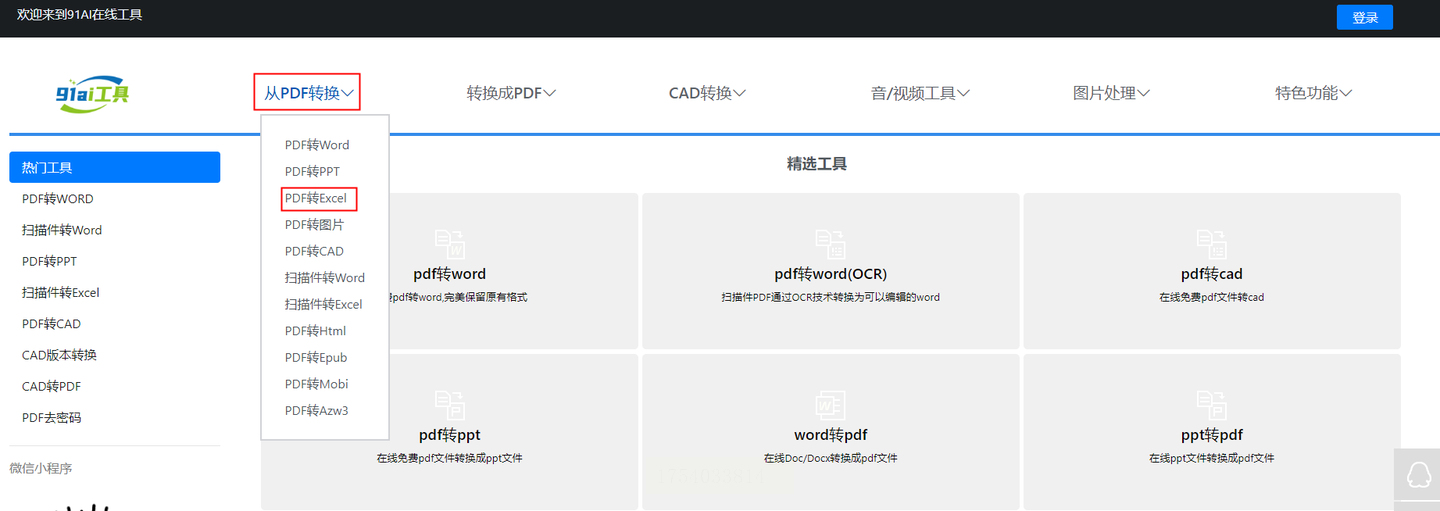1440x511 pixels.
Task: Open 扫描件转Excel in the sidebar
Action: tap(61, 293)
